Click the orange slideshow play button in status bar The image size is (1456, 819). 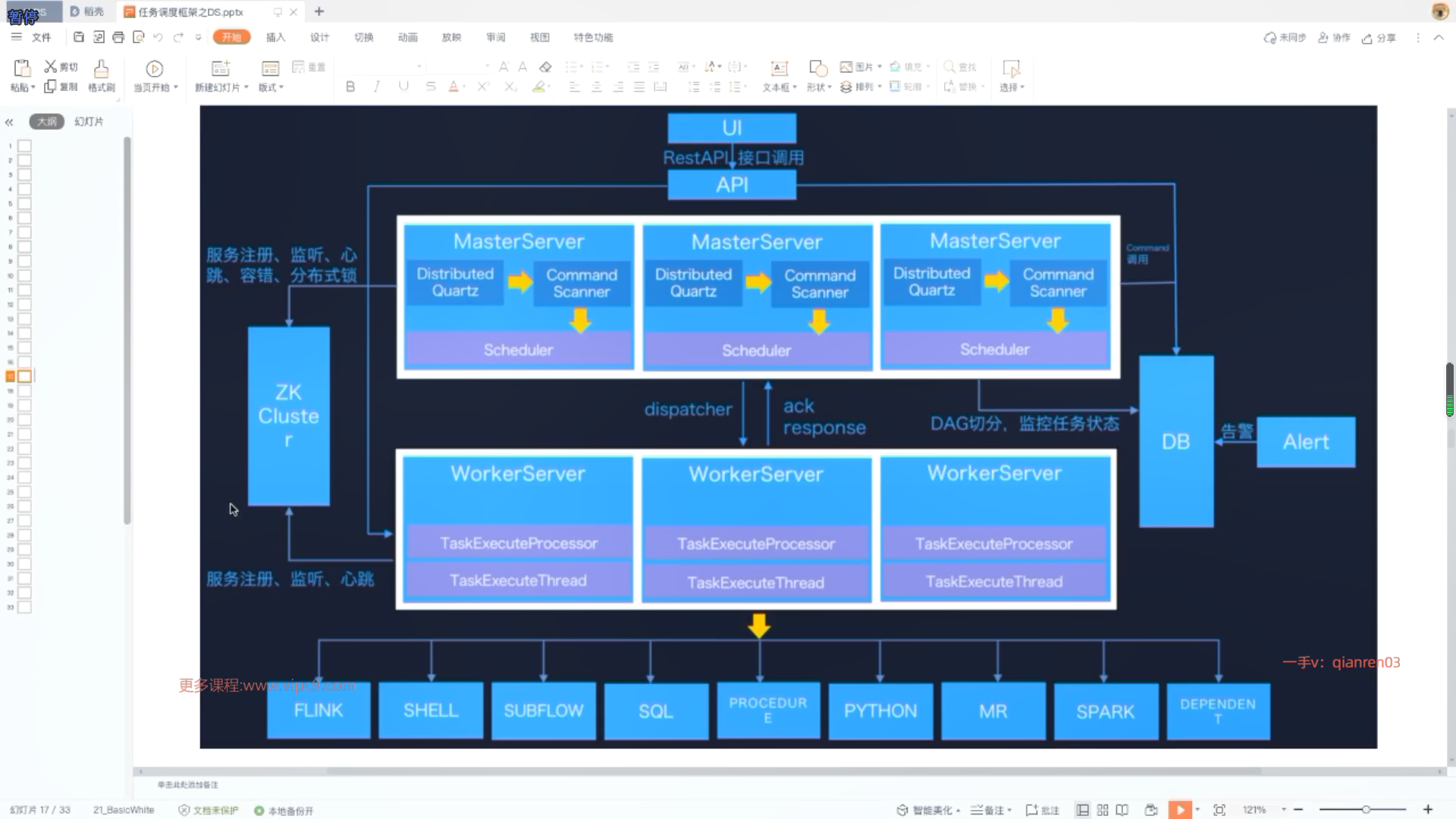pos(1179,810)
